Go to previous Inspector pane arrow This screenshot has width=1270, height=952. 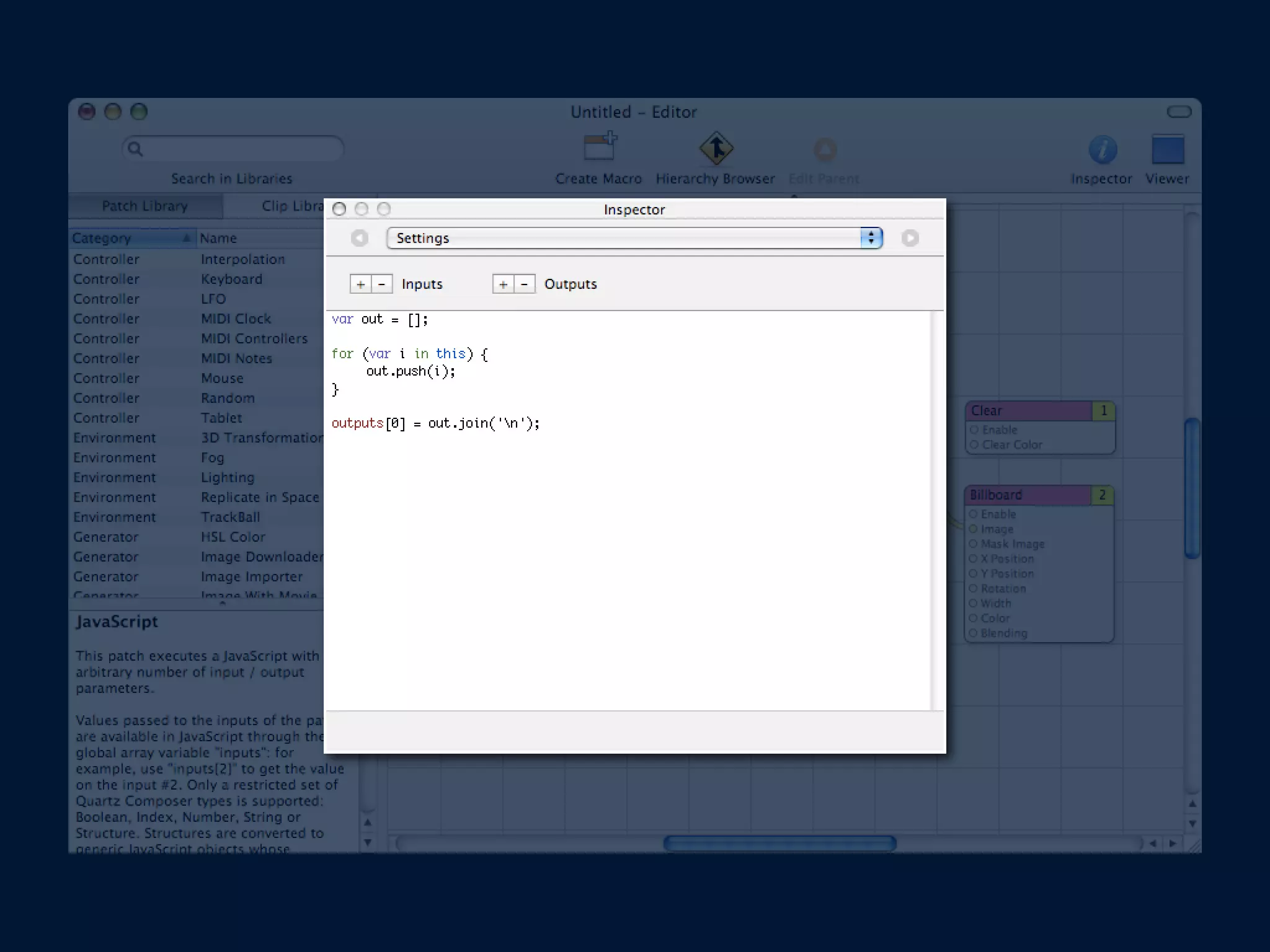click(359, 238)
